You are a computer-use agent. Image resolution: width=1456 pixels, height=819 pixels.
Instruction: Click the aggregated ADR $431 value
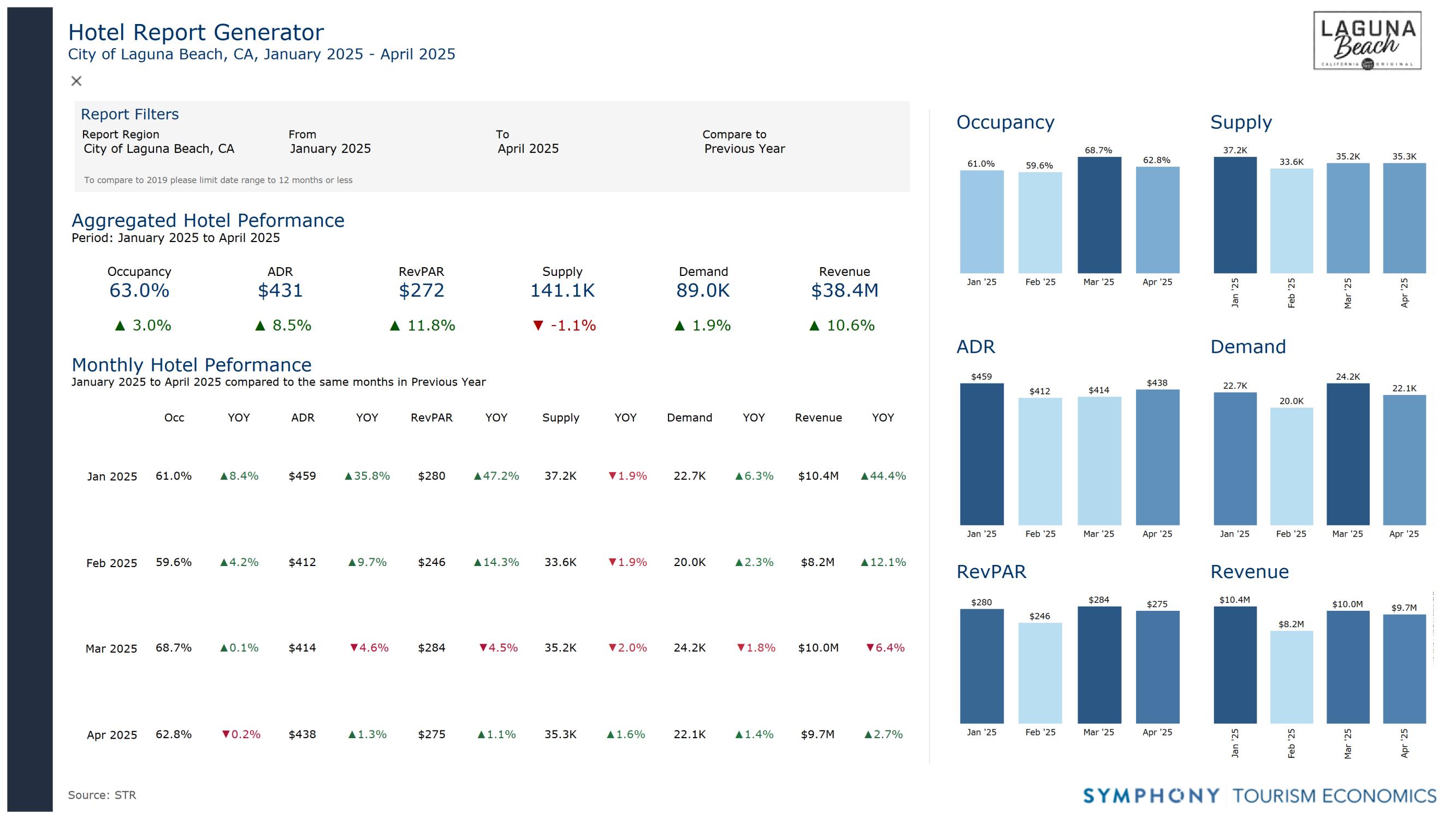click(280, 291)
